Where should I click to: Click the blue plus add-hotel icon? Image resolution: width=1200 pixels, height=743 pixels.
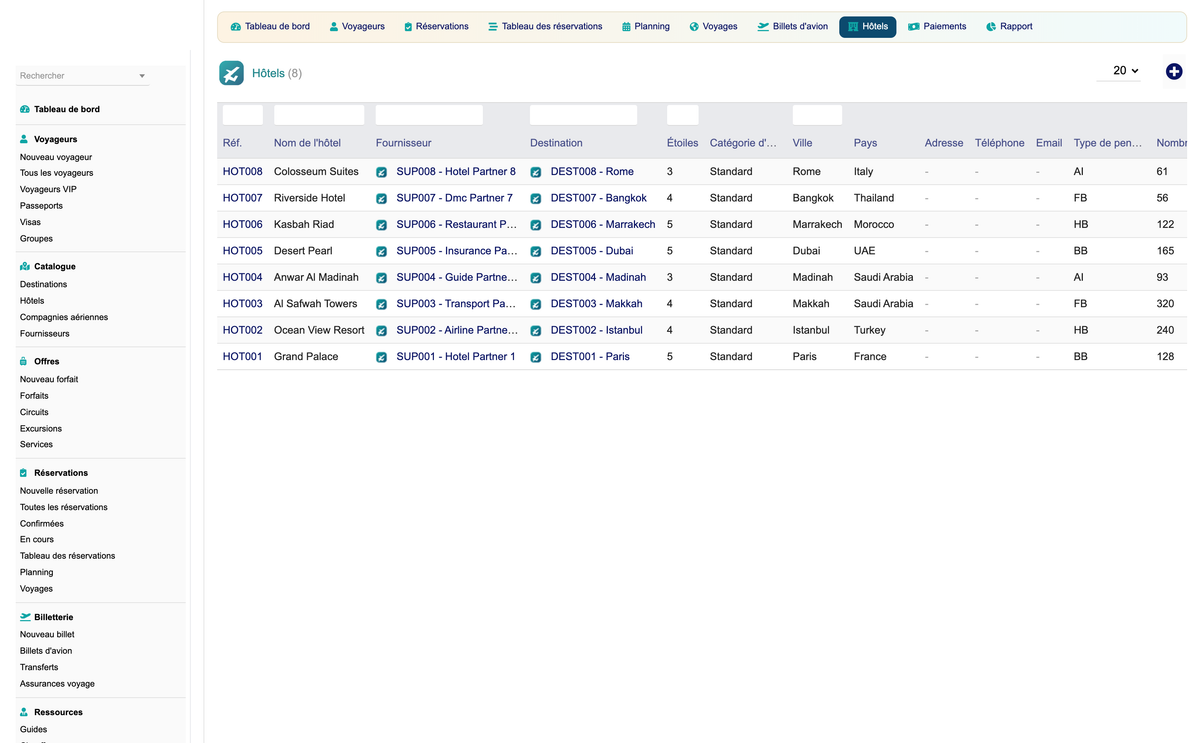coord(1174,71)
